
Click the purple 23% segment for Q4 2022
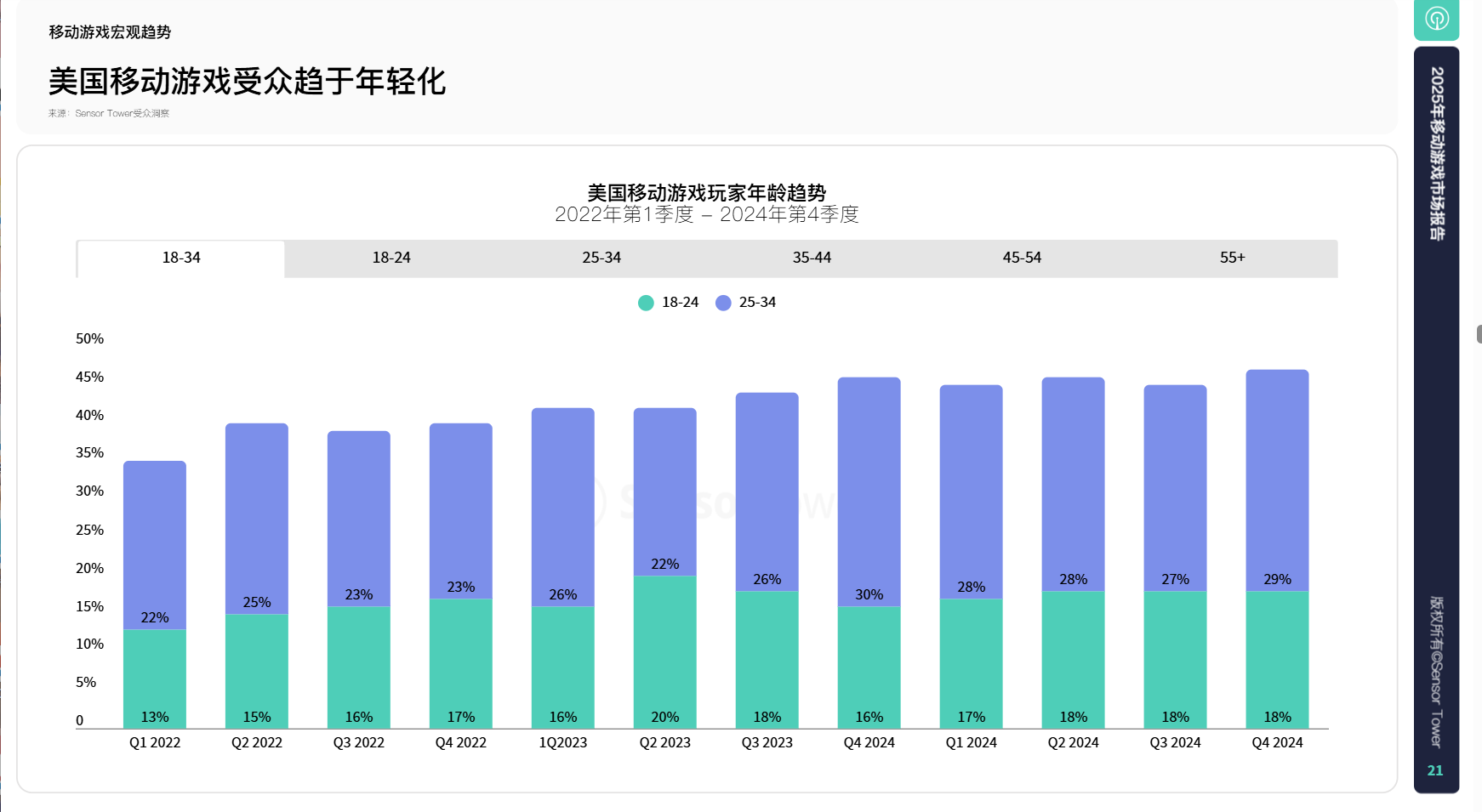pyautogui.click(x=461, y=510)
